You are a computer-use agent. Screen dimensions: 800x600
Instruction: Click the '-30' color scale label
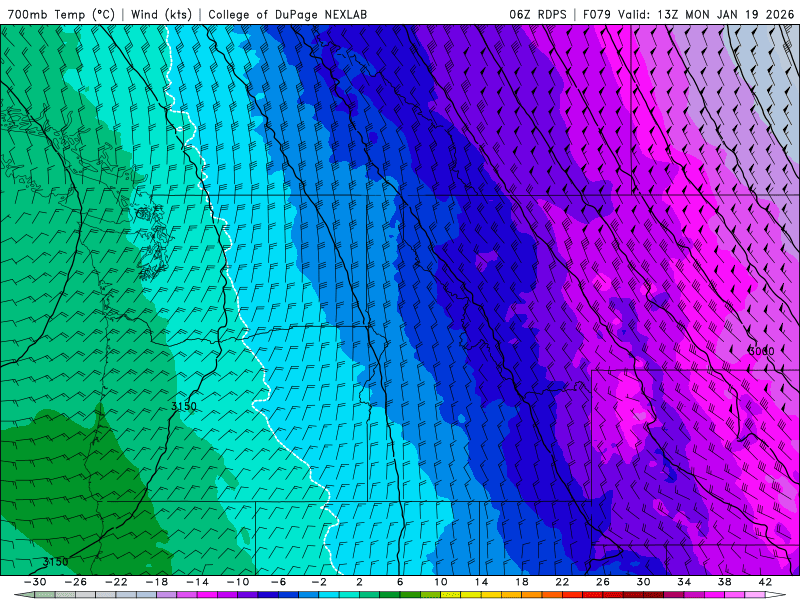pyautogui.click(x=35, y=582)
